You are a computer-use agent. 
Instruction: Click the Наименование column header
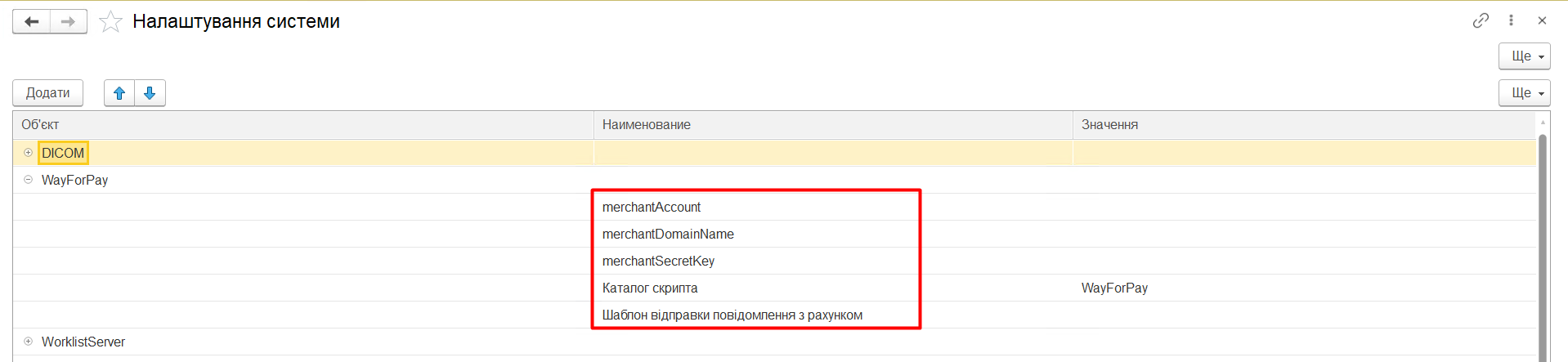click(647, 125)
